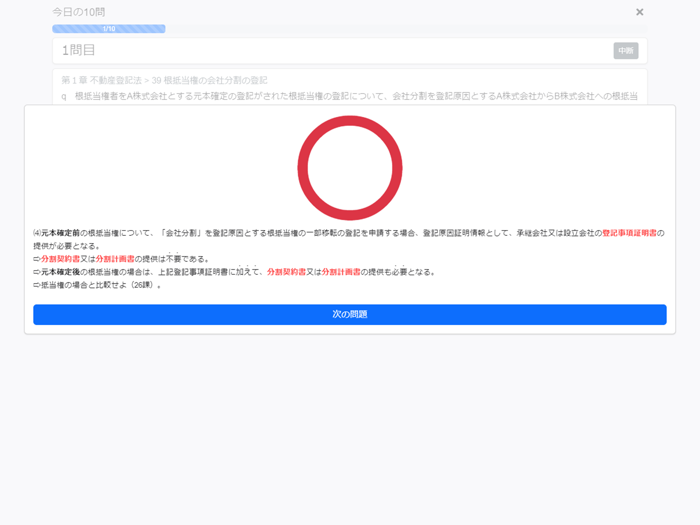
Task: Click the large red correct-answer circle
Action: 350,168
